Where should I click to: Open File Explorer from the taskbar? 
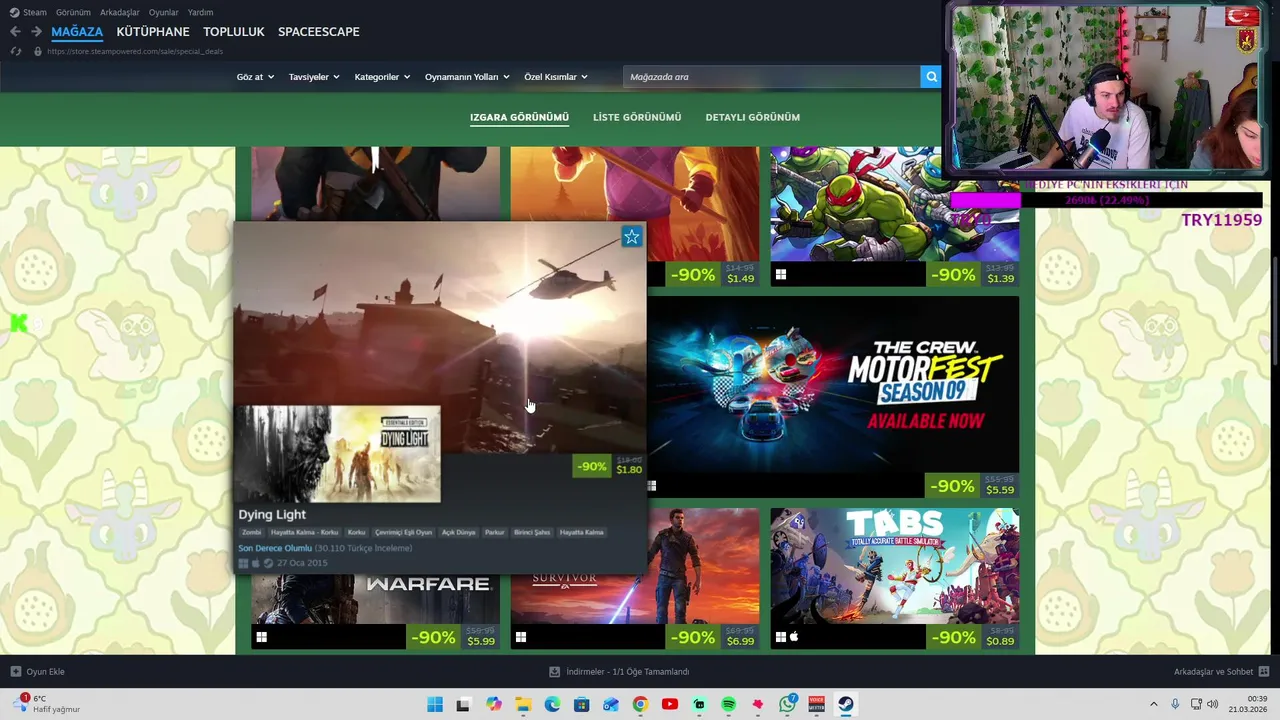[x=523, y=704]
